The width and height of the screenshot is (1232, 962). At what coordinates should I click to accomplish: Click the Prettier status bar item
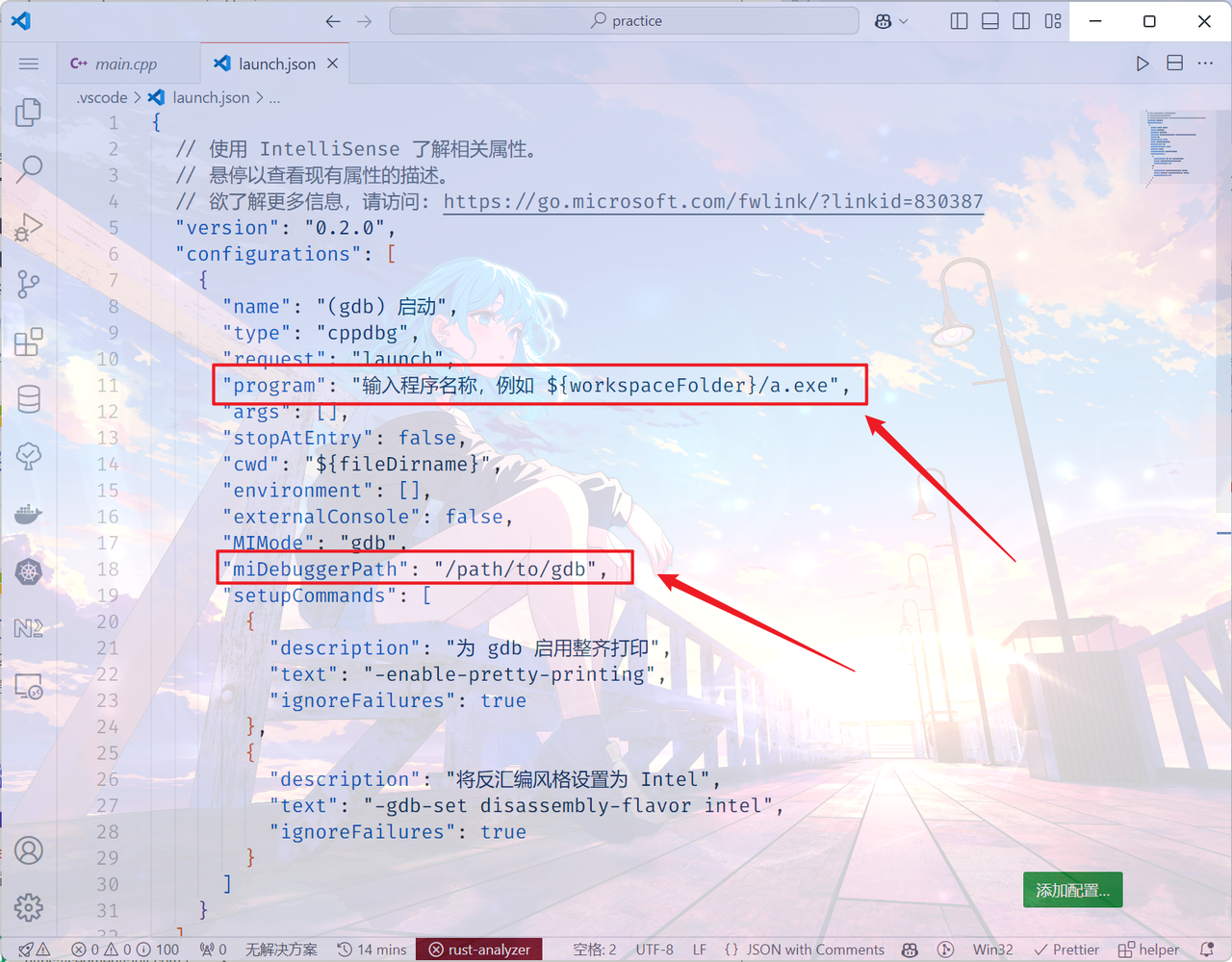1065,949
